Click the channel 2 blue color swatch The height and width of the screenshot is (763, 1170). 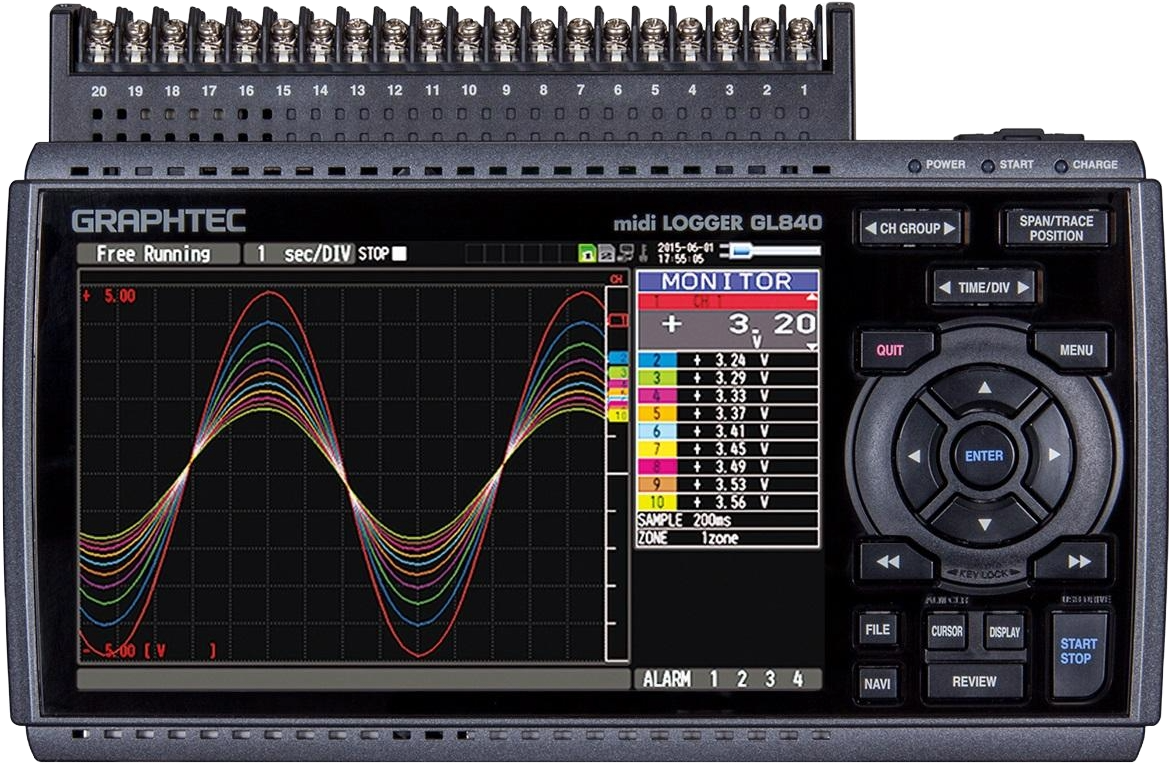tap(657, 360)
